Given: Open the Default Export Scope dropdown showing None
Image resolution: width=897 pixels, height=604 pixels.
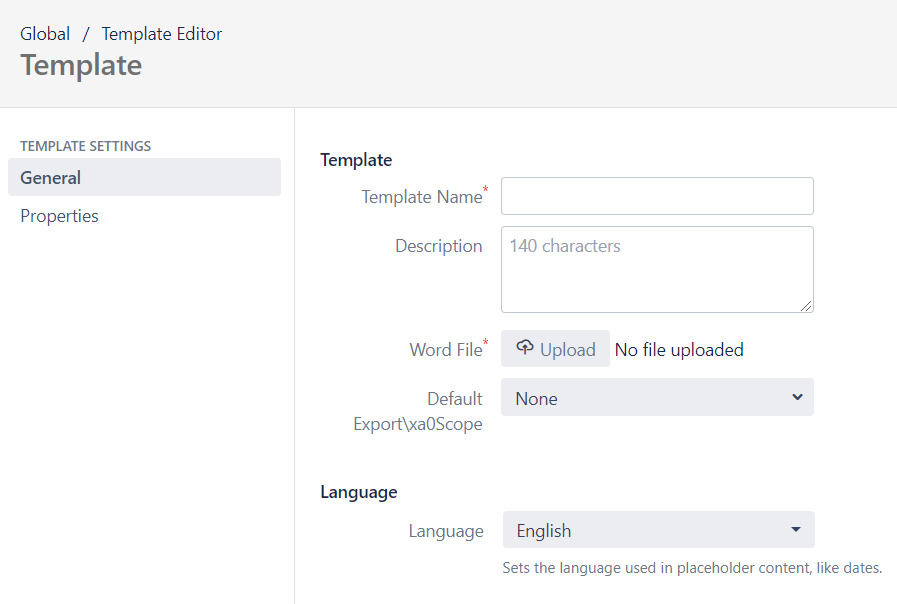Looking at the screenshot, I should 656,398.
